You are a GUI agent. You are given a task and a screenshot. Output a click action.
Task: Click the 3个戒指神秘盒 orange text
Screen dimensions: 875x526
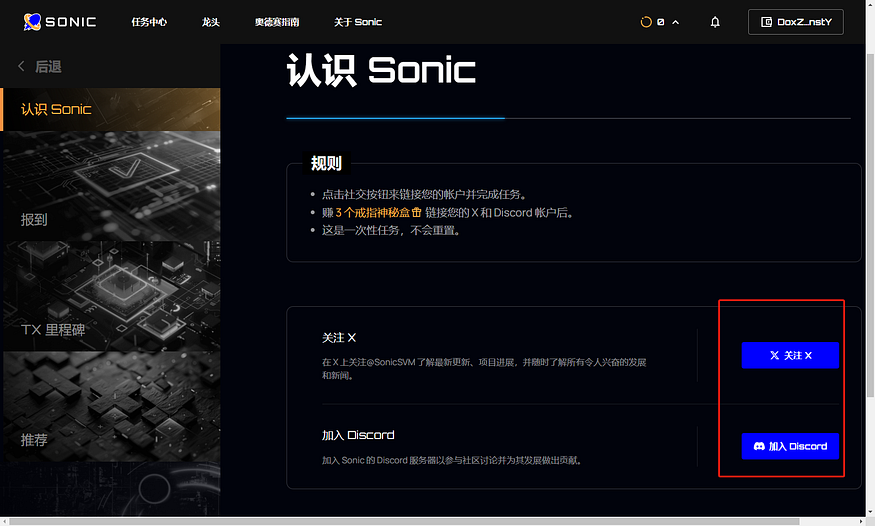tap(378, 213)
